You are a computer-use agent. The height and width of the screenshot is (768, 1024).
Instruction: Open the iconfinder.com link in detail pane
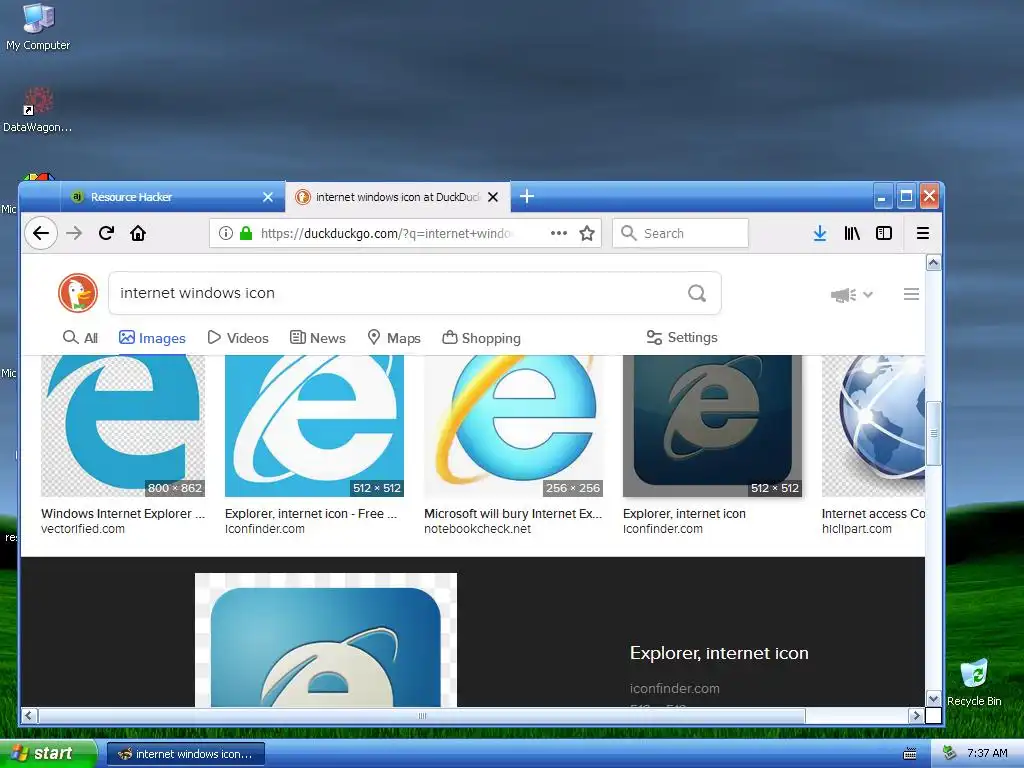675,688
